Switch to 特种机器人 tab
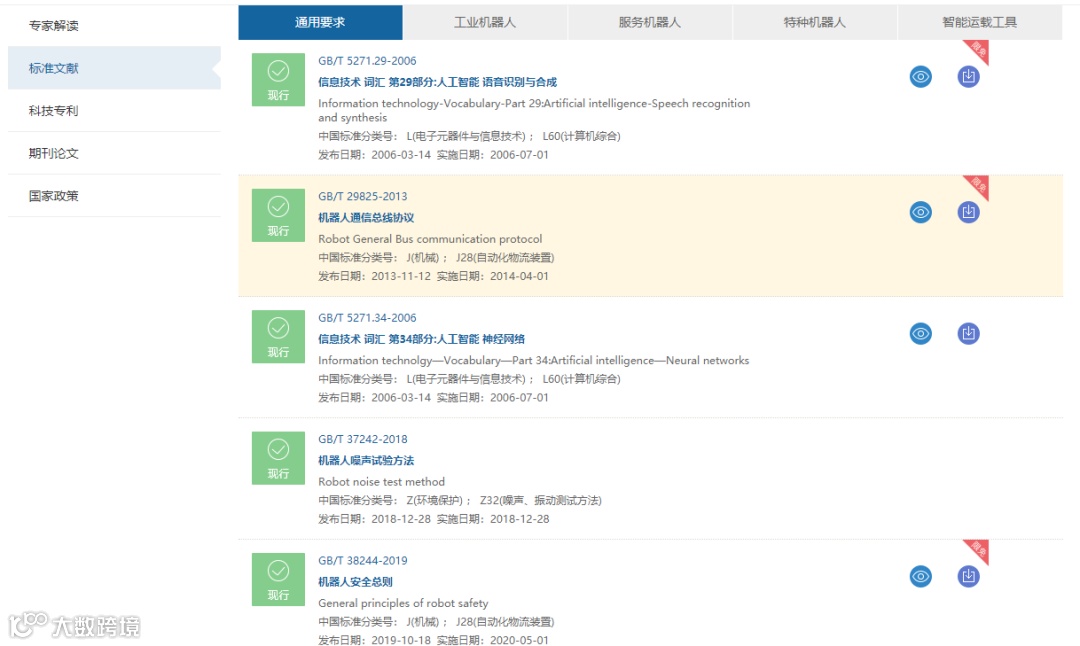 pos(814,22)
